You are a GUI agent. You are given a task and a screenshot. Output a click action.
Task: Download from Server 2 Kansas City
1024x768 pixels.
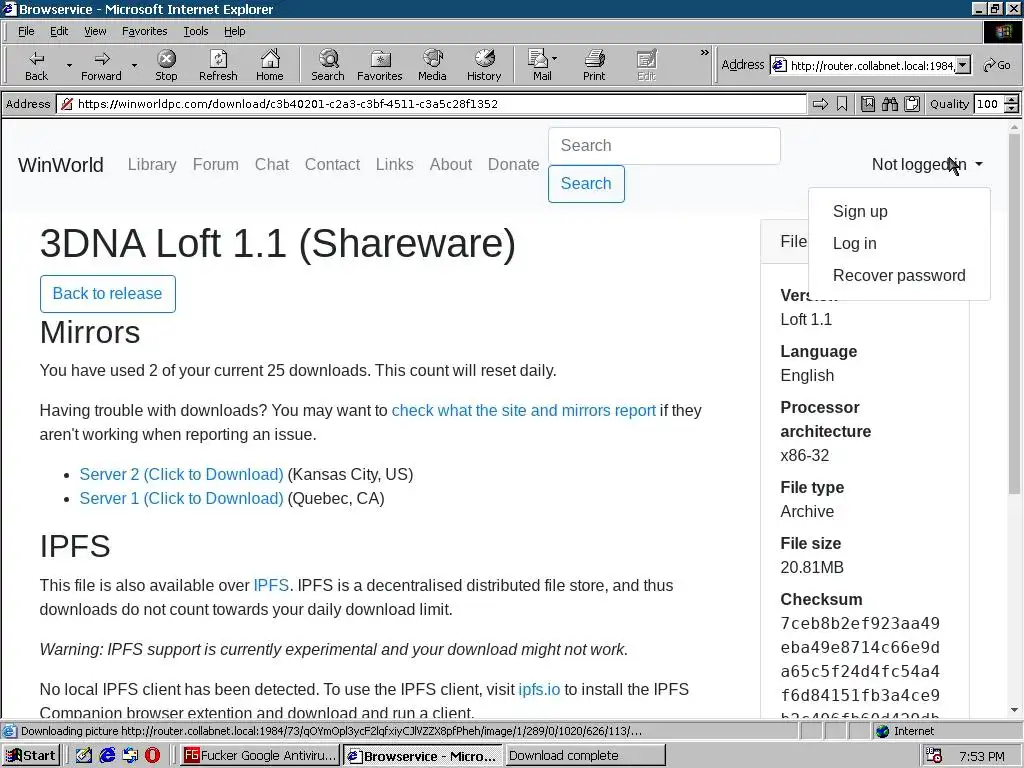click(x=182, y=474)
